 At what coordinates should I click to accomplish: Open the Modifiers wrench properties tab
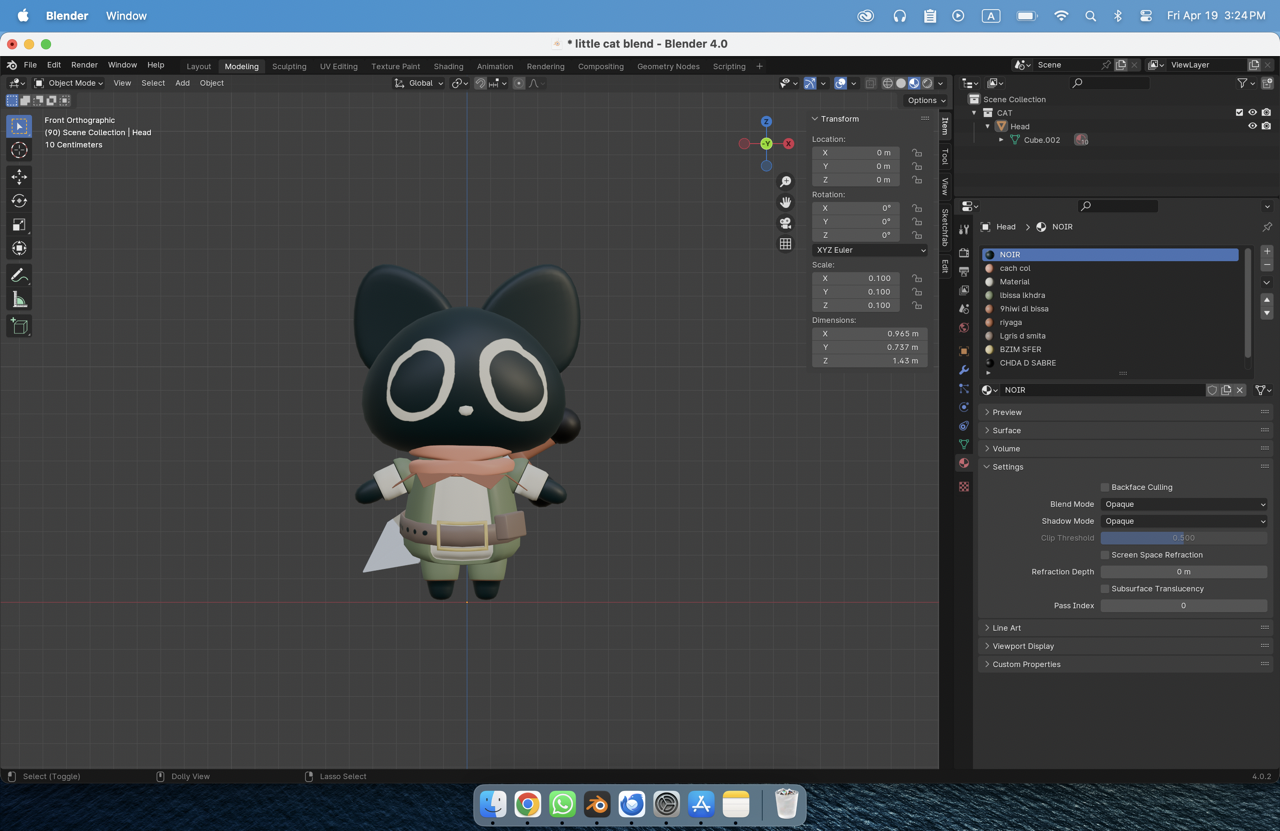tap(964, 370)
